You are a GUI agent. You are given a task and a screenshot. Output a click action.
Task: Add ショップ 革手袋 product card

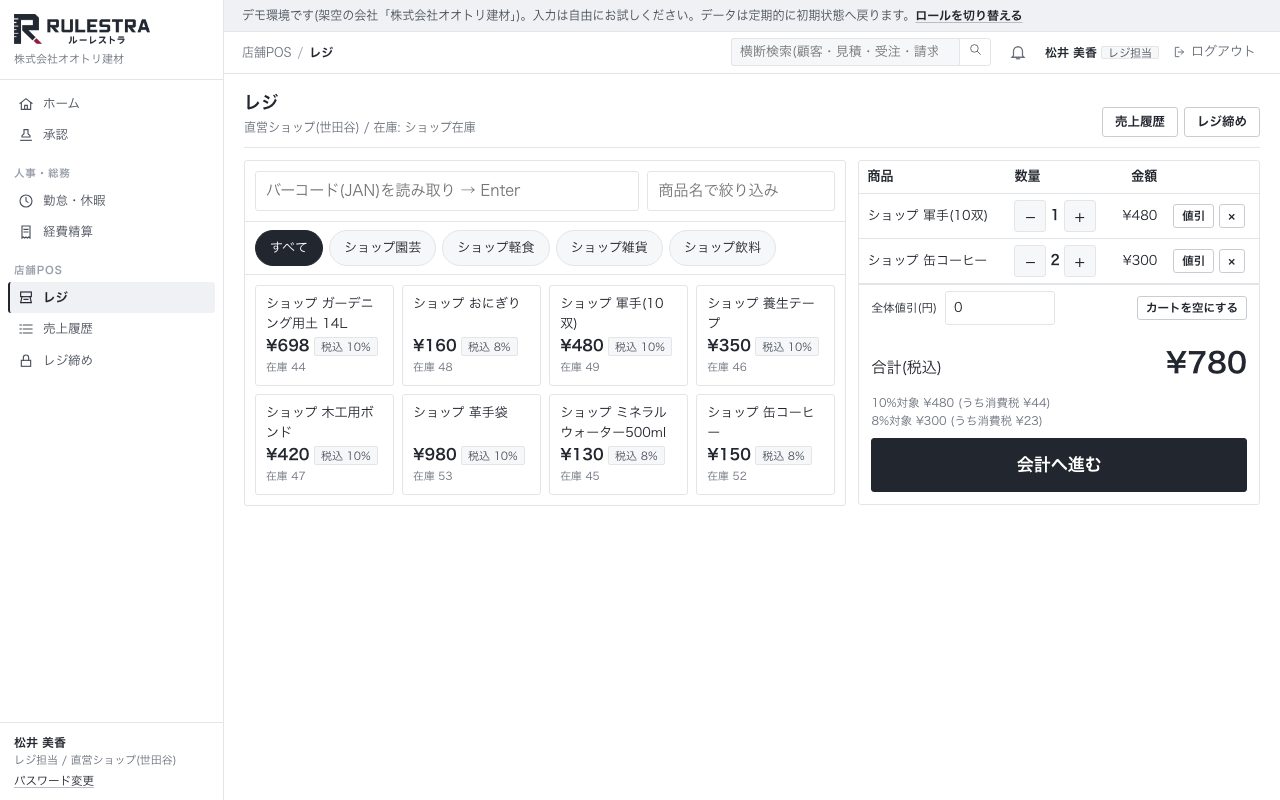click(x=472, y=444)
